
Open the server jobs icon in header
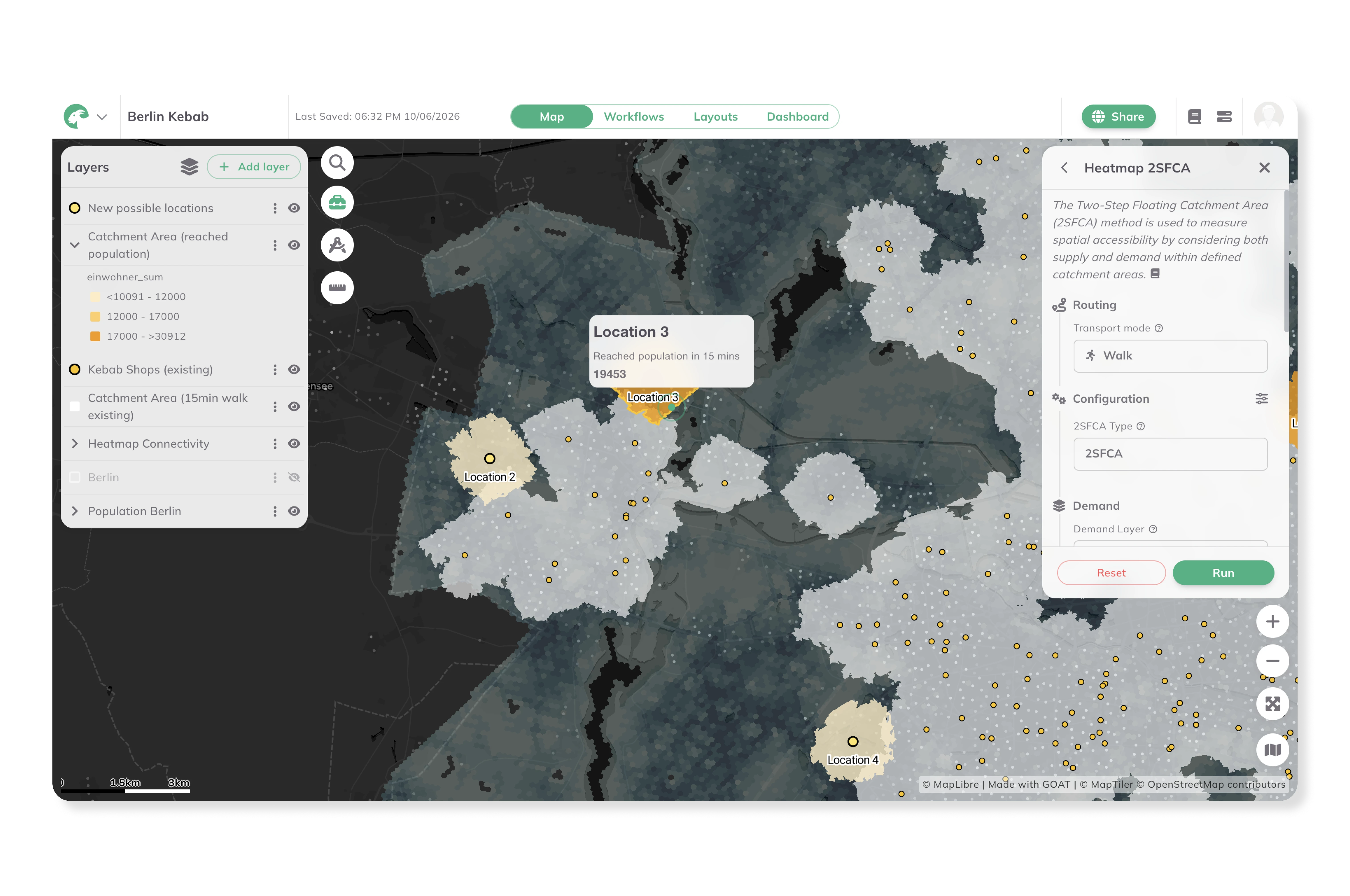point(1224,117)
